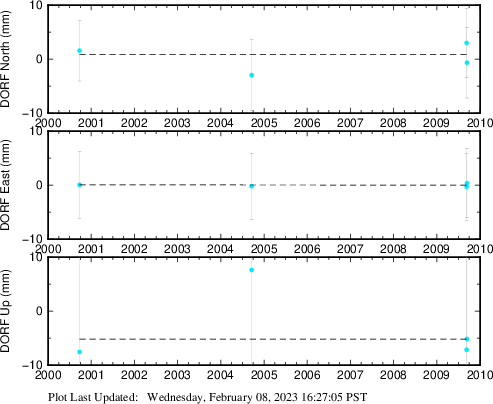The image size is (493, 404).
Task: Click the 'Plot Last Updated:' text
Action: point(93,397)
